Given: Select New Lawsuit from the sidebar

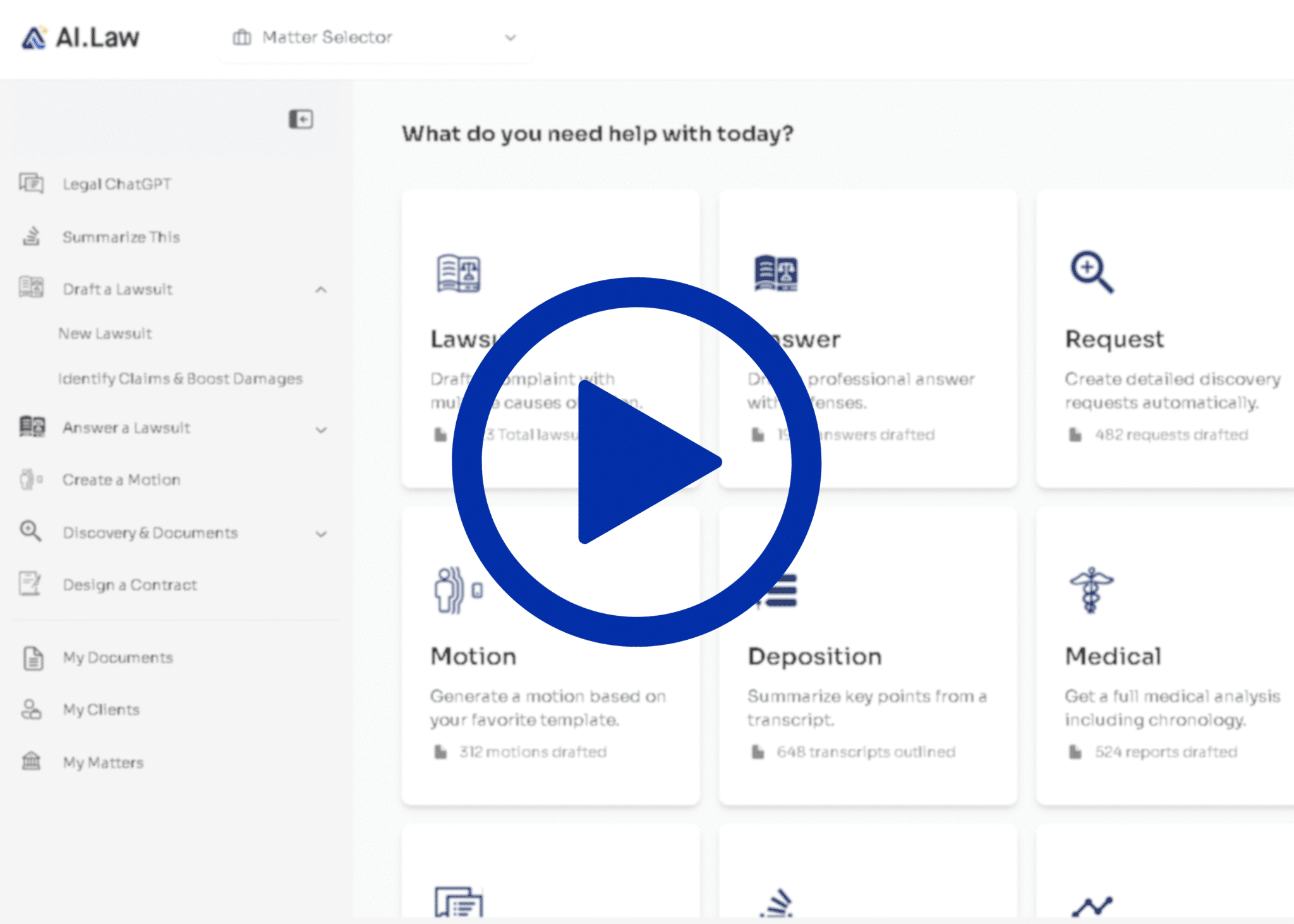Looking at the screenshot, I should click(x=104, y=333).
